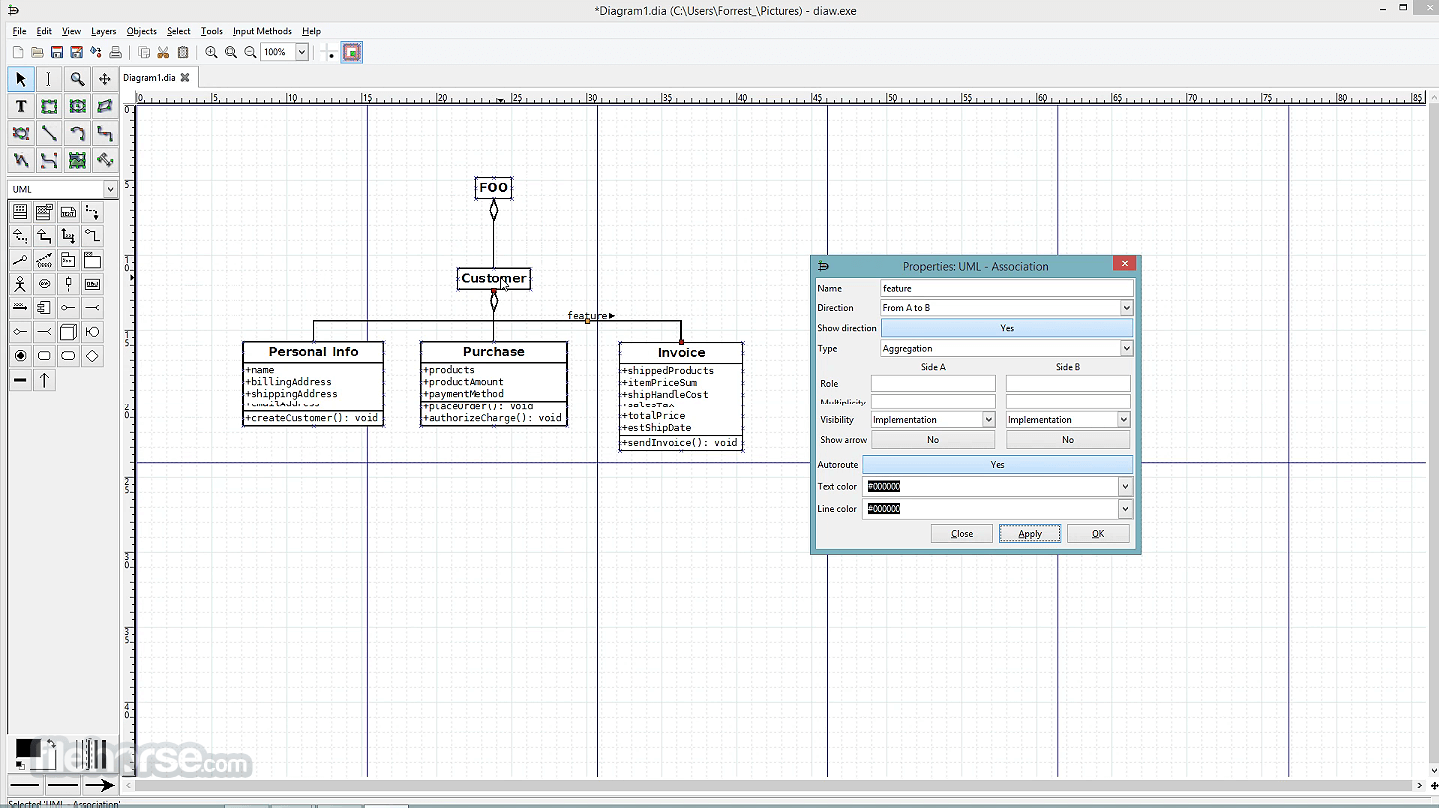Image resolution: width=1439 pixels, height=808 pixels.
Task: Open the Objects menu
Action: coord(141,31)
